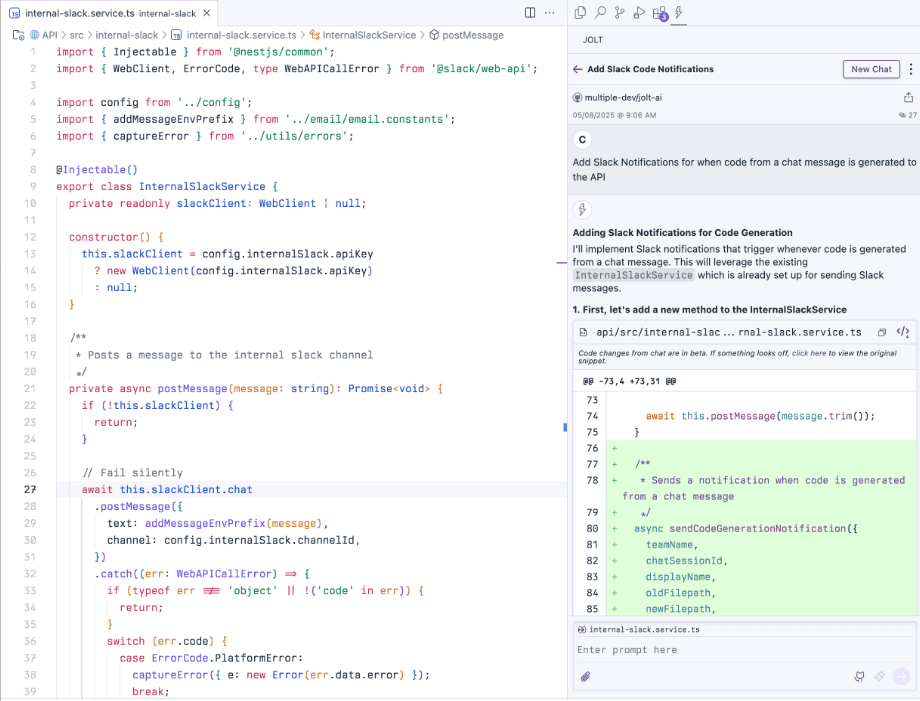Apply code changes with code icon
920x701 pixels.
pyautogui.click(x=902, y=333)
